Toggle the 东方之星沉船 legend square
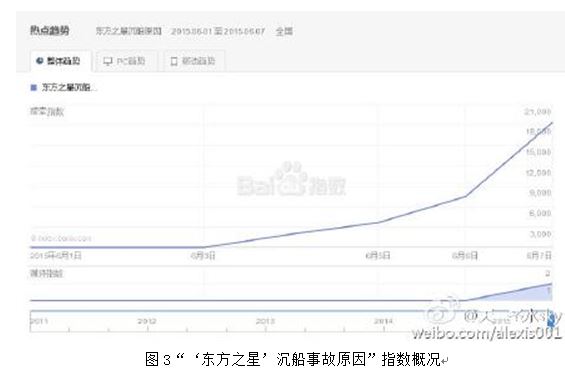 point(34,88)
